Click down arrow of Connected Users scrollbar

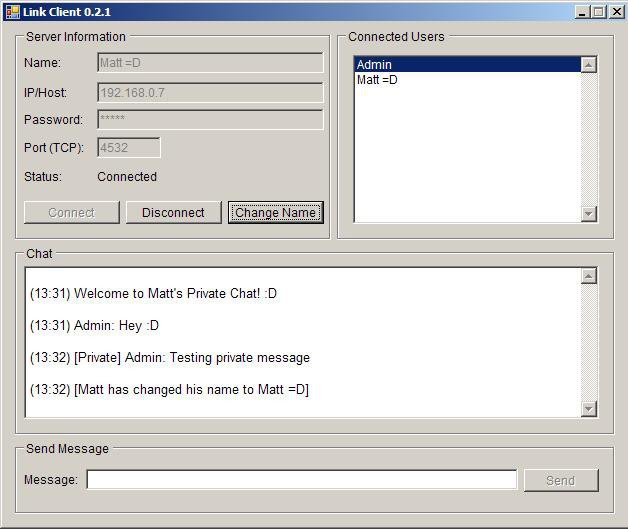588,214
